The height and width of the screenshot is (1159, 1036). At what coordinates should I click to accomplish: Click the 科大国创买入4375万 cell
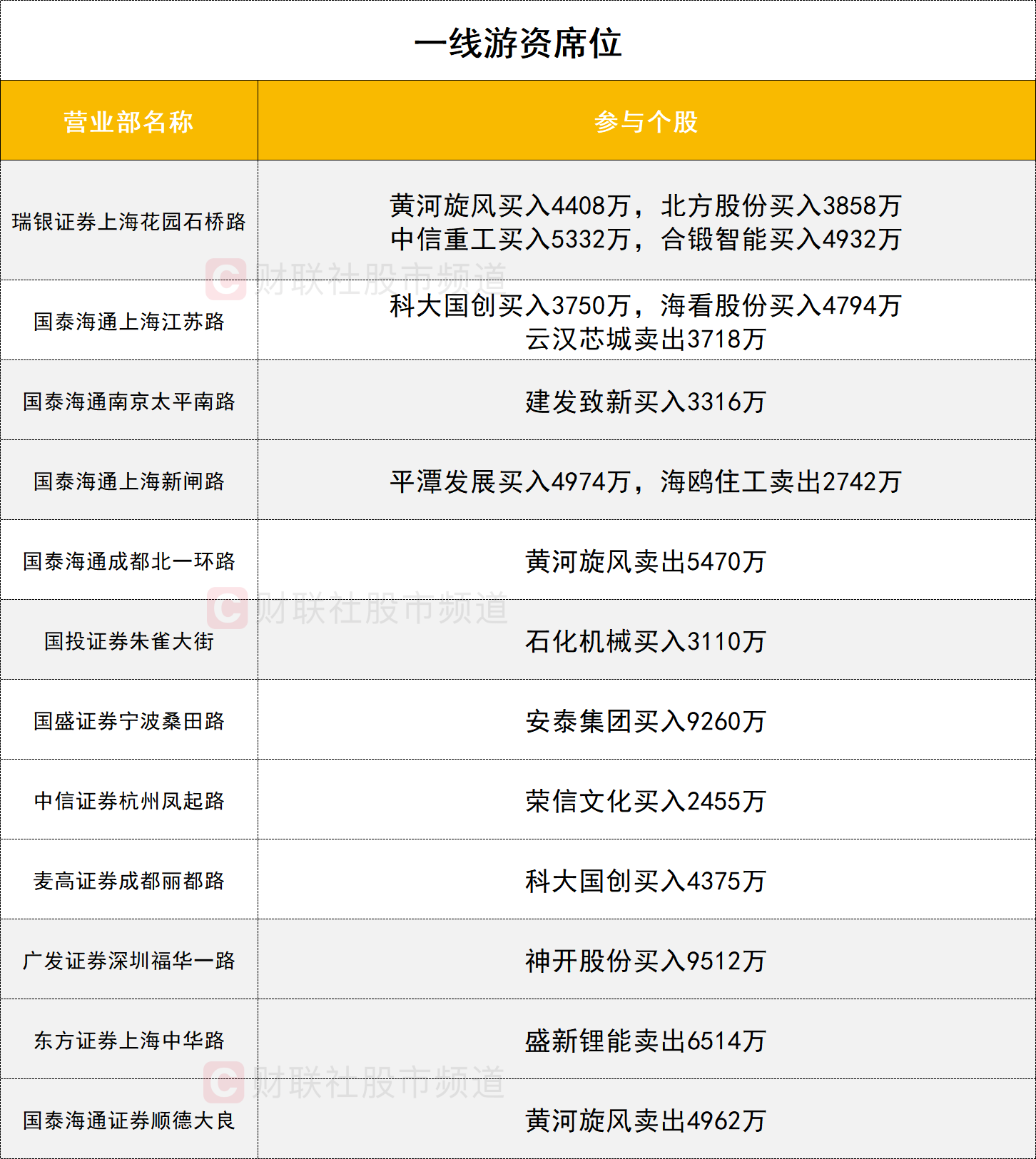646,881
